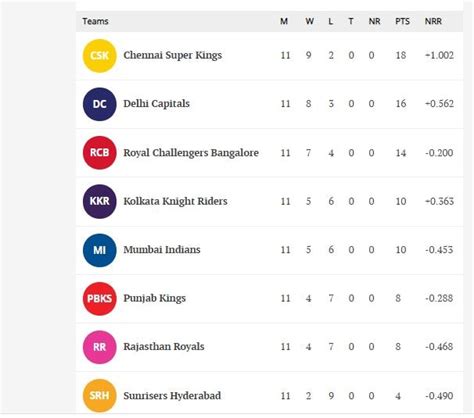Click the PTS column header
This screenshot has width=474, height=418.
coord(402,21)
